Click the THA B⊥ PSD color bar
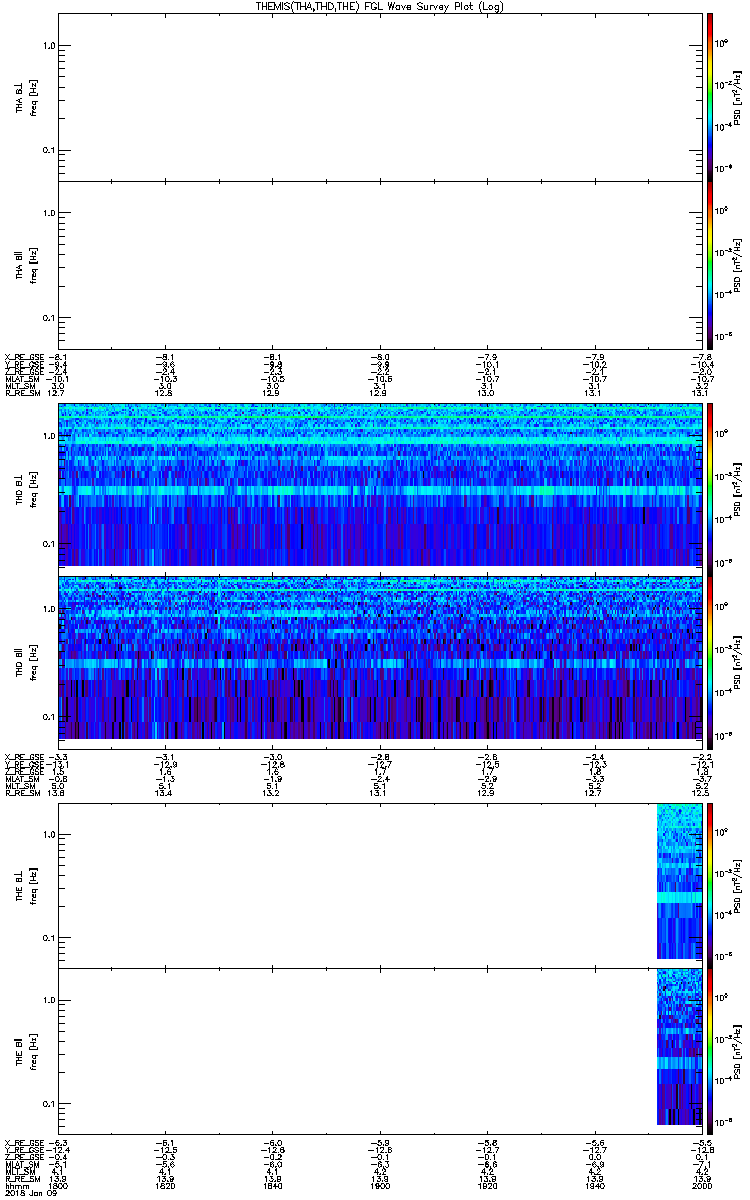Image resolution: width=750 pixels, height=1200 pixels. 709,97
